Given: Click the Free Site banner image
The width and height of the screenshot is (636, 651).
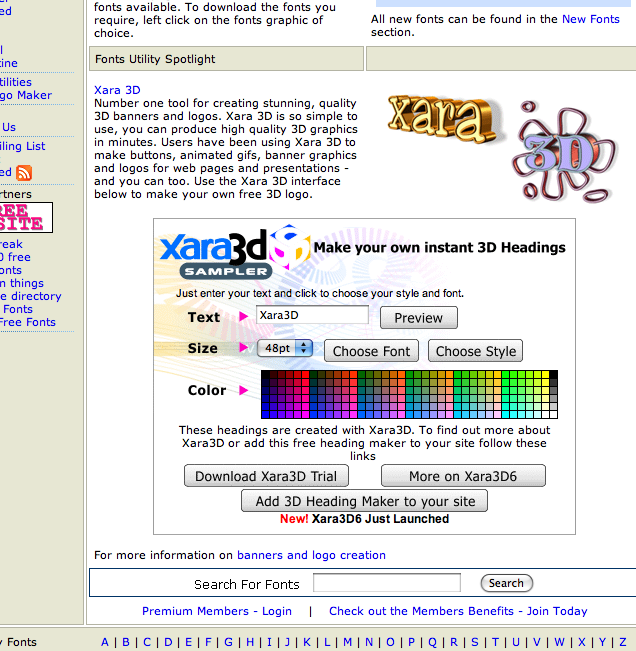Looking at the screenshot, I should (x=24, y=217).
